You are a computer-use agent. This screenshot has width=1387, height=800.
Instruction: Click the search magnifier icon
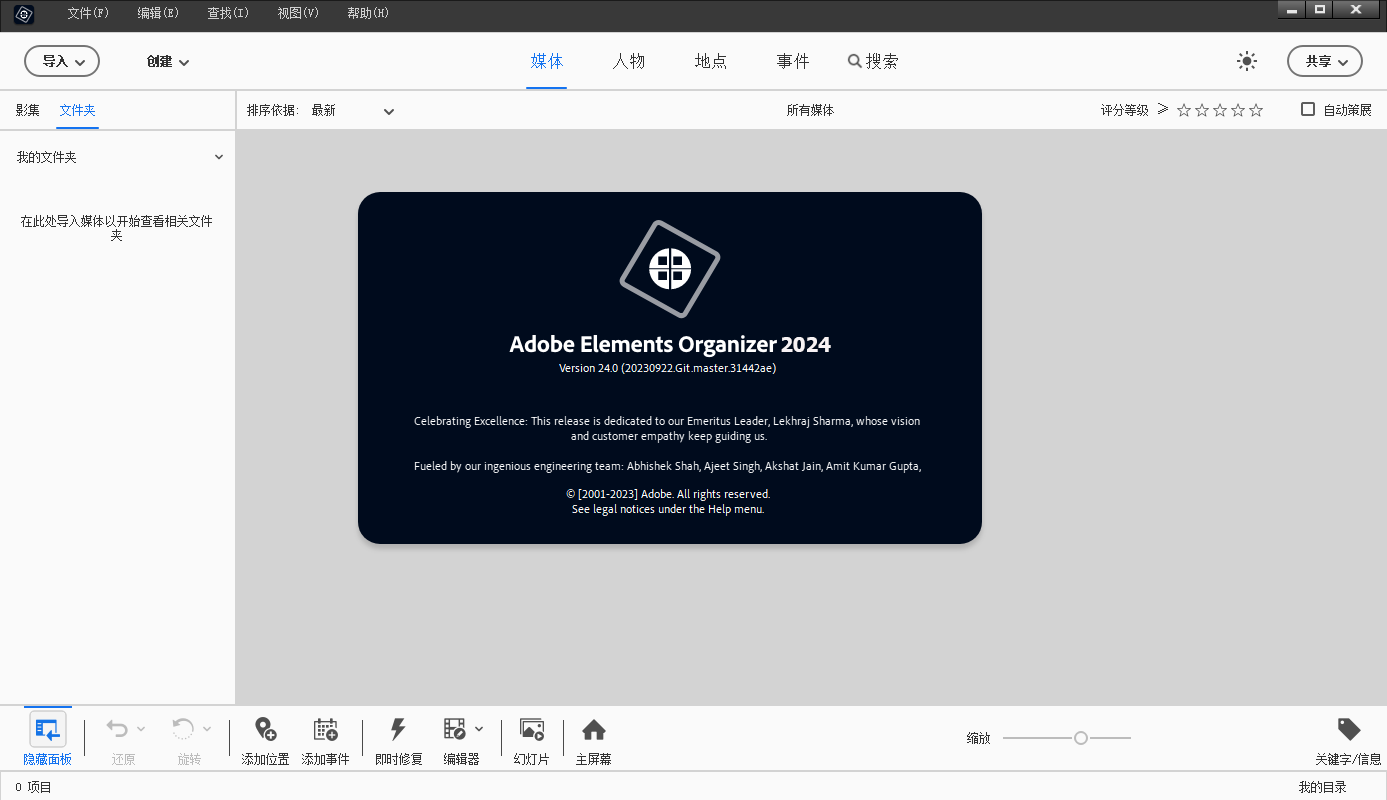855,61
